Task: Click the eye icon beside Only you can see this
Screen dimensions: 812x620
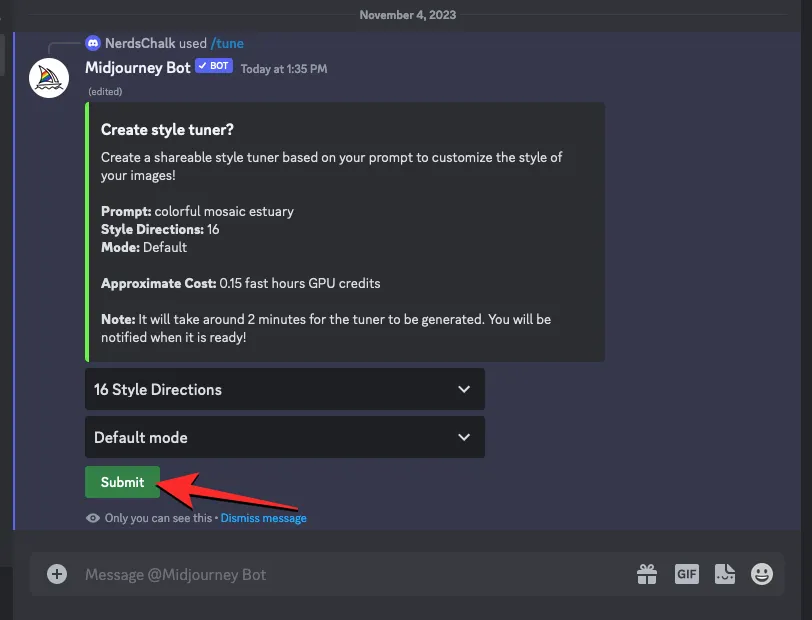Action: point(93,518)
